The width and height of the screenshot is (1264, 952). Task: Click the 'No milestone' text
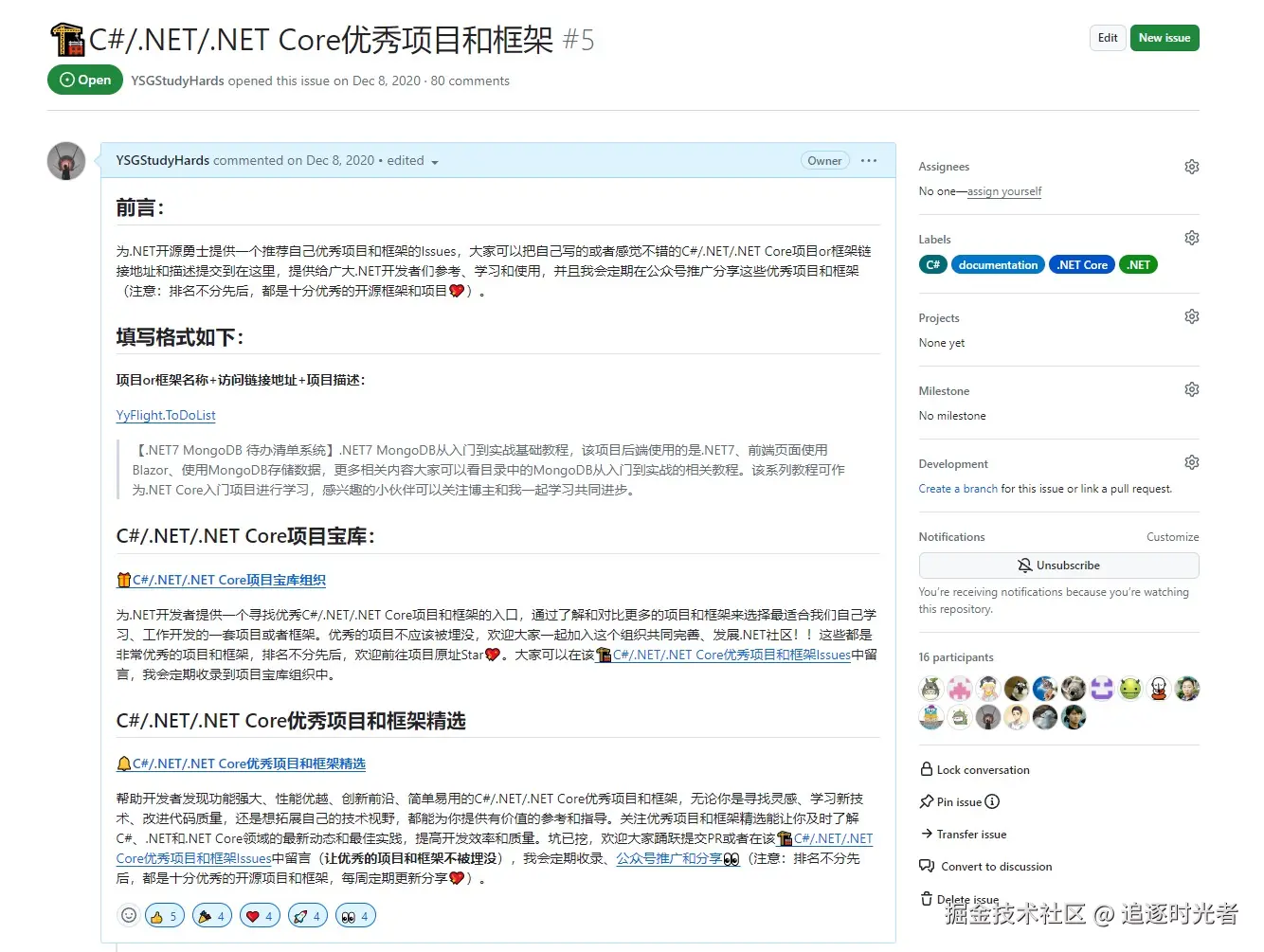(952, 416)
